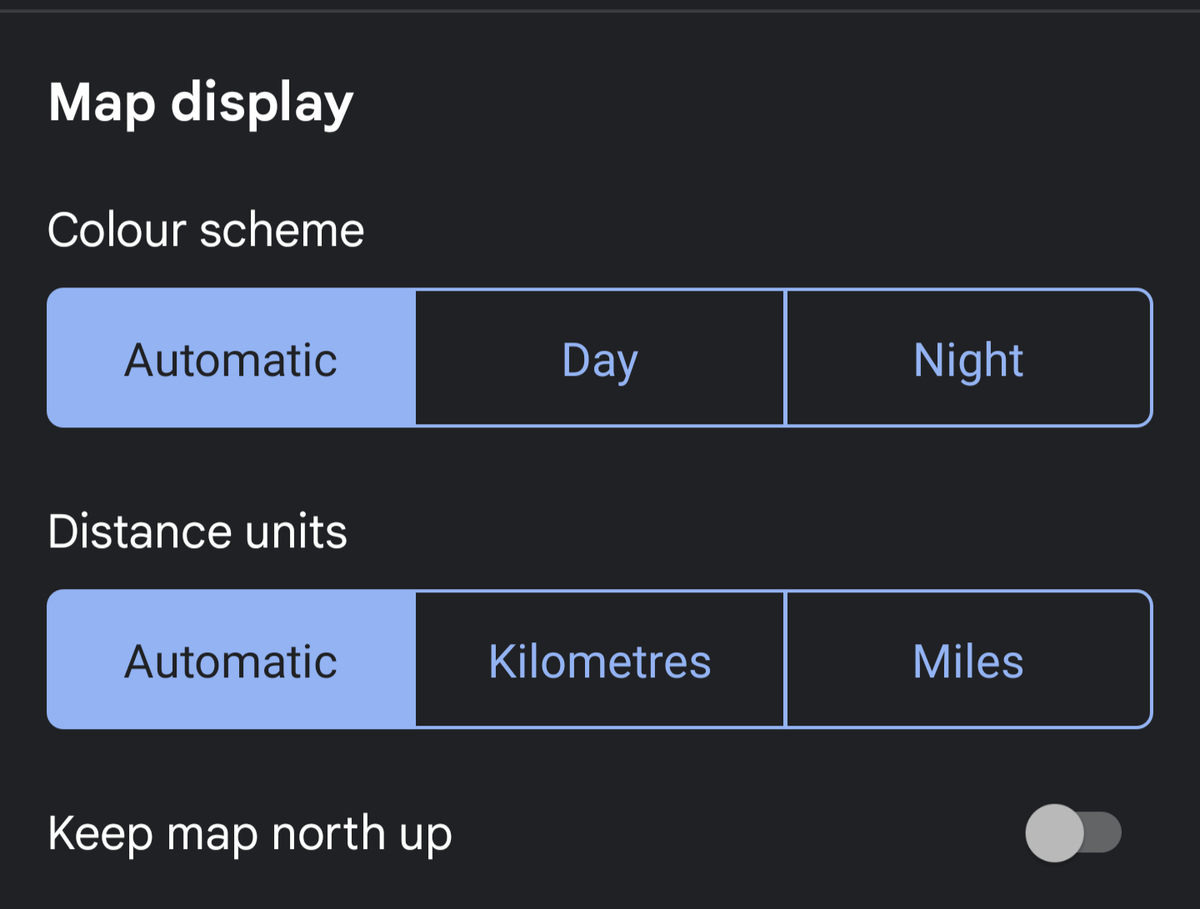Toggle the Keep map north up switch
Screen dimensions: 1200x909
pos(1073,833)
